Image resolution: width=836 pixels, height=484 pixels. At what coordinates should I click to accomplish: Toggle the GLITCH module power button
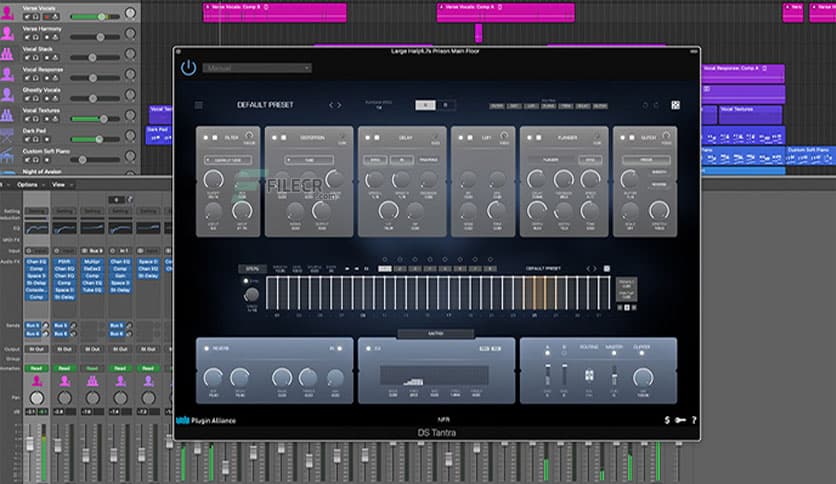(623, 138)
